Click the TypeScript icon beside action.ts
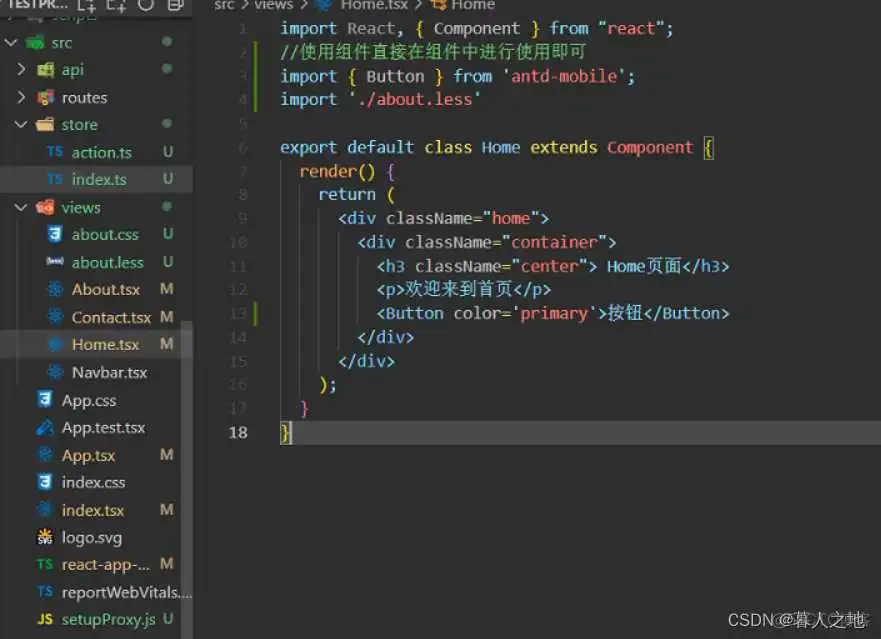This screenshot has height=639, width=881. coord(57,151)
